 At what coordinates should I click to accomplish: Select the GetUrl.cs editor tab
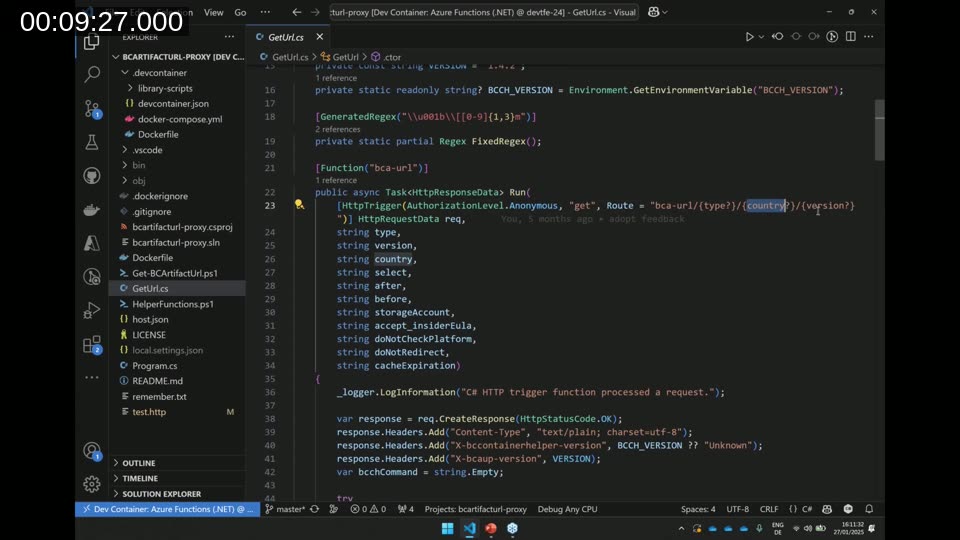tap(286, 37)
